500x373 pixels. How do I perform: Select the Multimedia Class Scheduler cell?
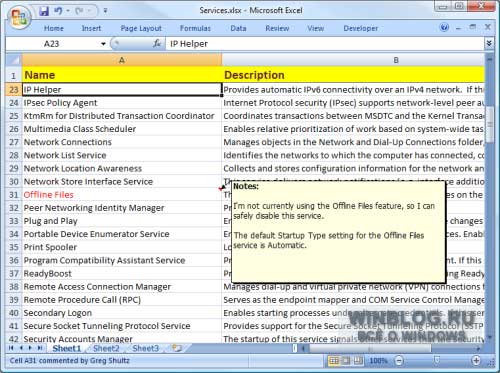tap(122, 129)
